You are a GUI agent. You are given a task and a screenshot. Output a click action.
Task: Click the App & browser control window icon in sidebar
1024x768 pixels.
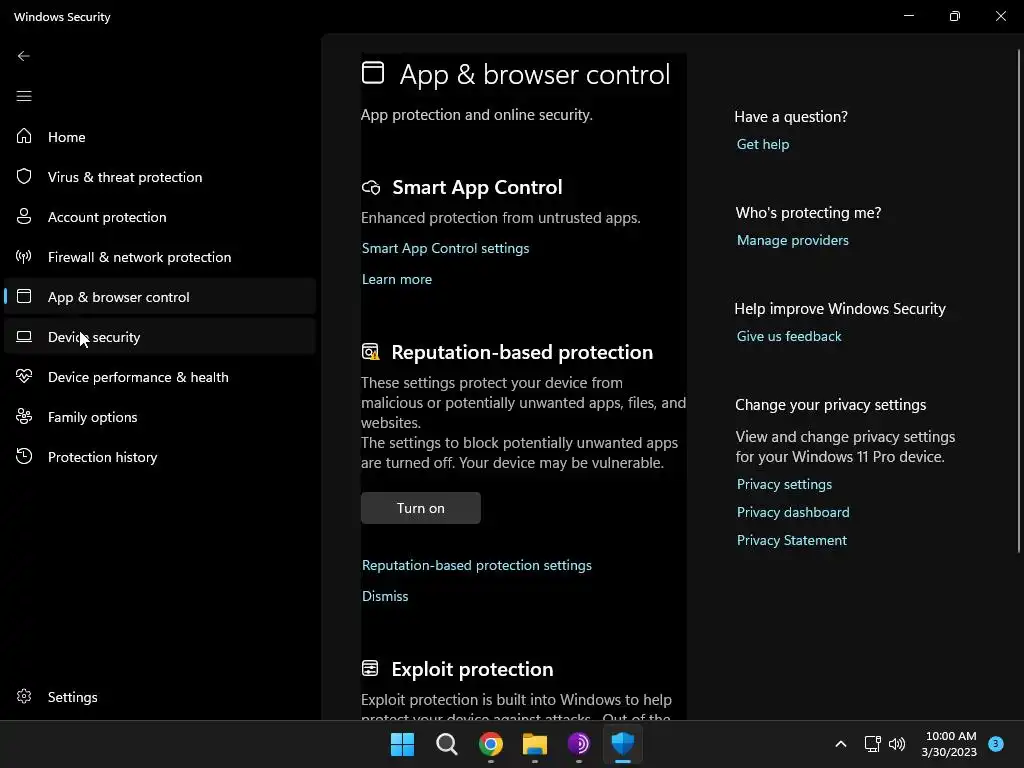point(24,296)
